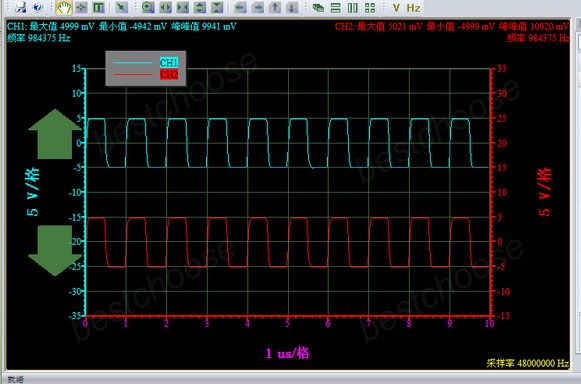Toggle the Hz frequency display button
Screen dimensions: 581x384
(414, 8)
